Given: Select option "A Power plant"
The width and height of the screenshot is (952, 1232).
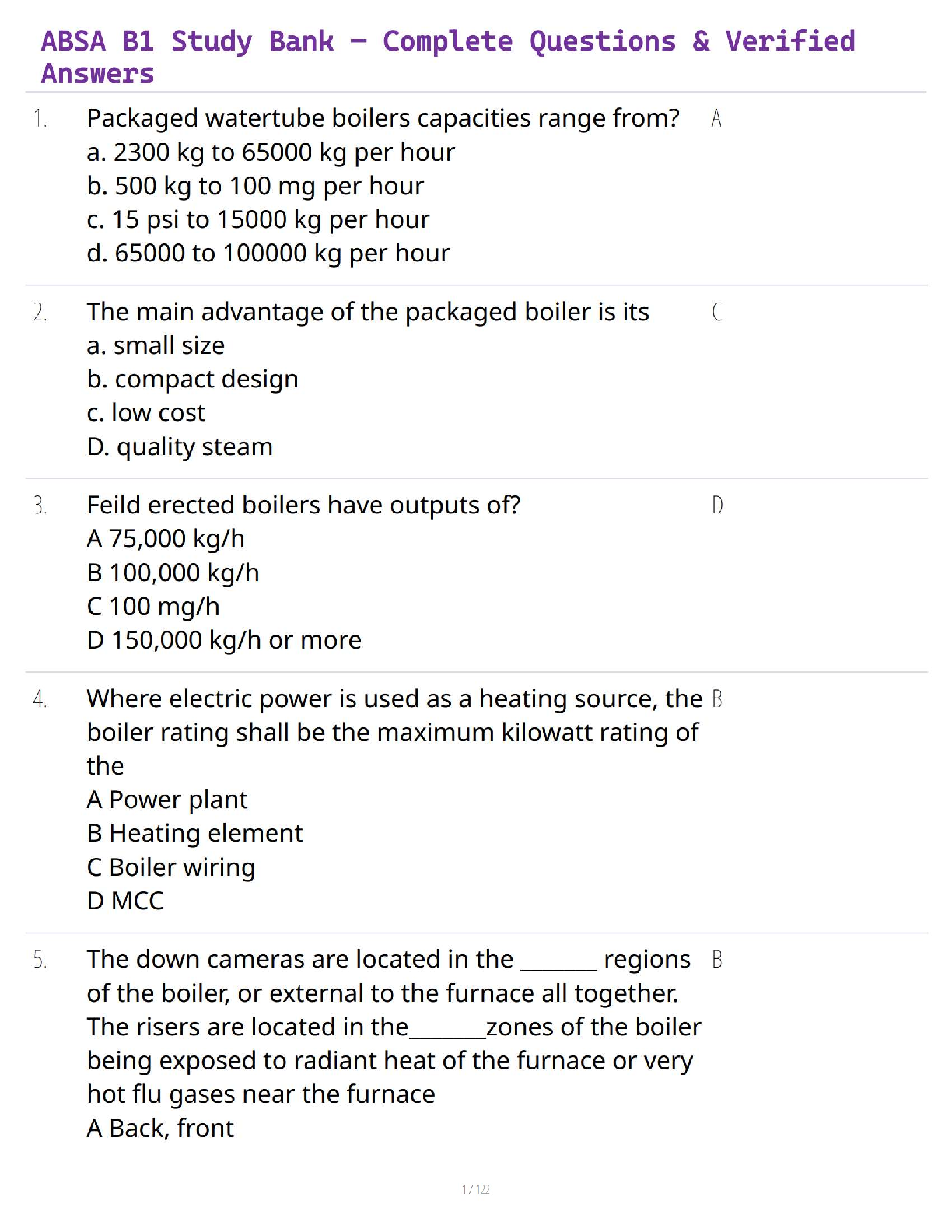Looking at the screenshot, I should pos(166,800).
